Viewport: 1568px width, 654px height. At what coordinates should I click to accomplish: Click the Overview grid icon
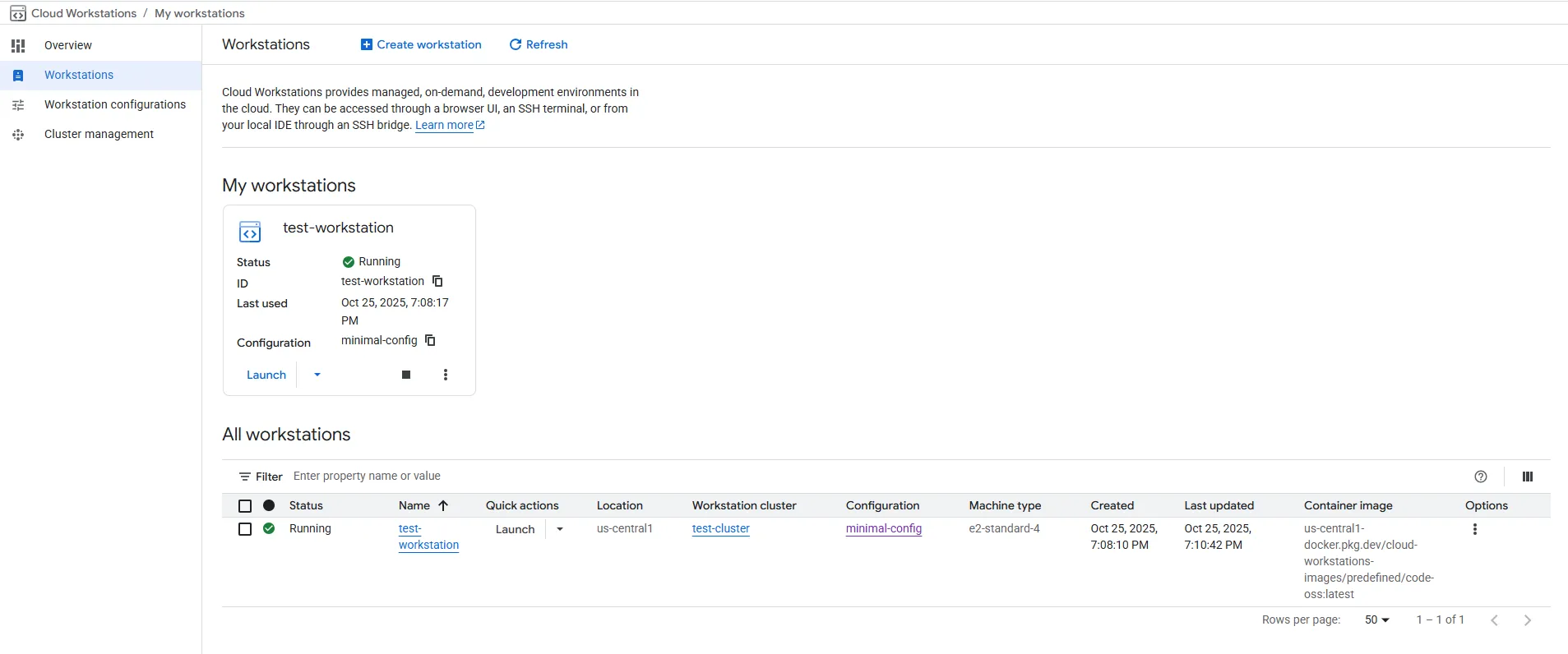[18, 46]
